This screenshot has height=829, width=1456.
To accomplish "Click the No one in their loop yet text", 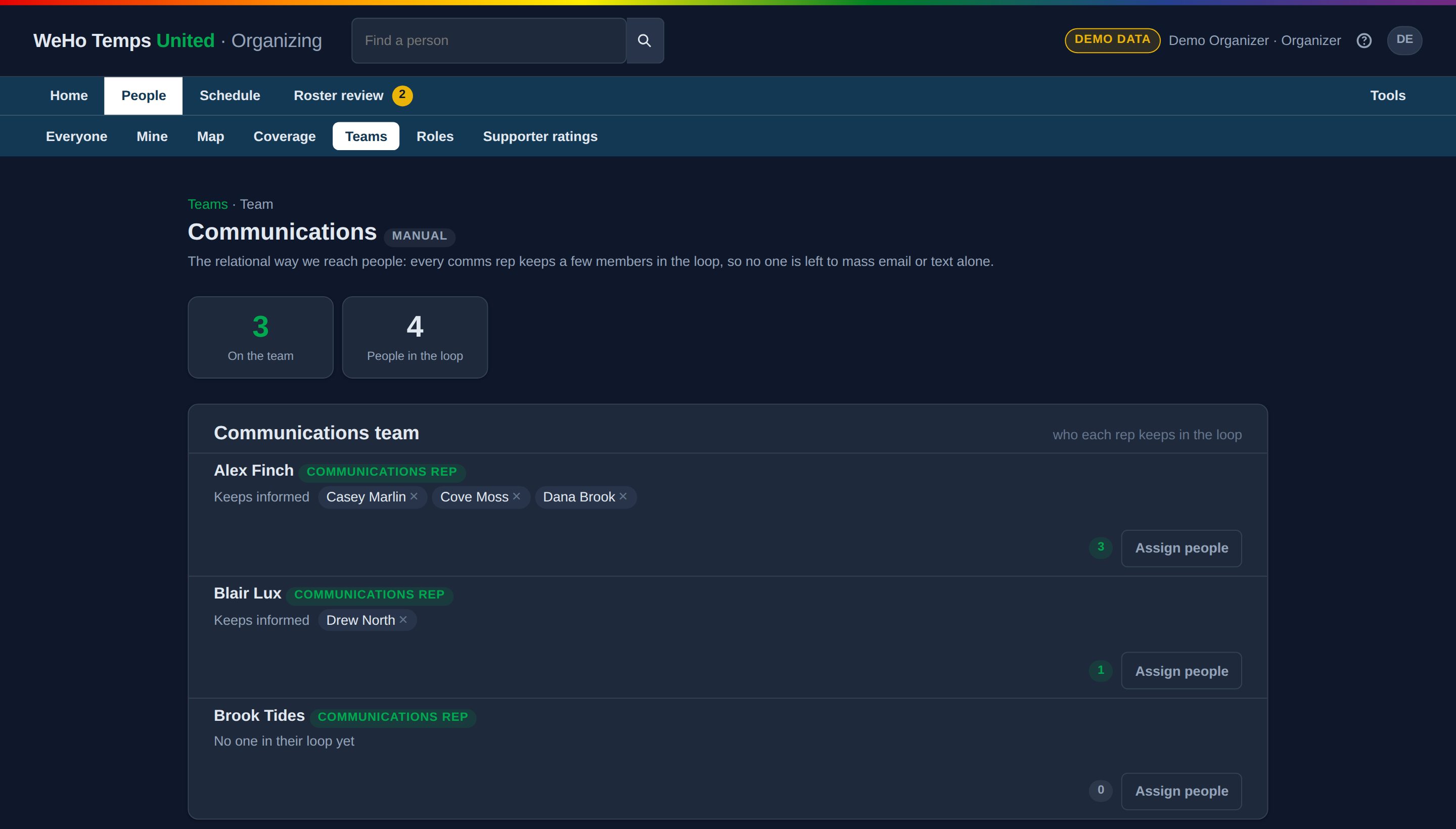I will (x=284, y=742).
